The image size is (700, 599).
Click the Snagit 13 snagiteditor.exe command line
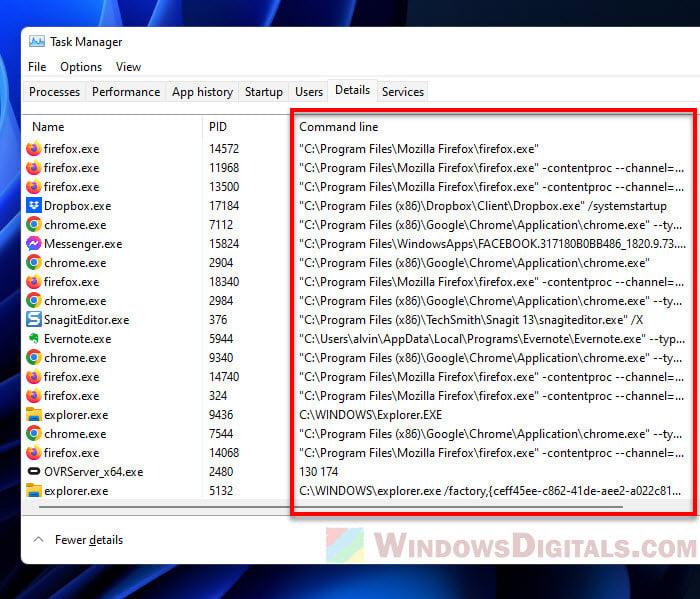point(471,320)
